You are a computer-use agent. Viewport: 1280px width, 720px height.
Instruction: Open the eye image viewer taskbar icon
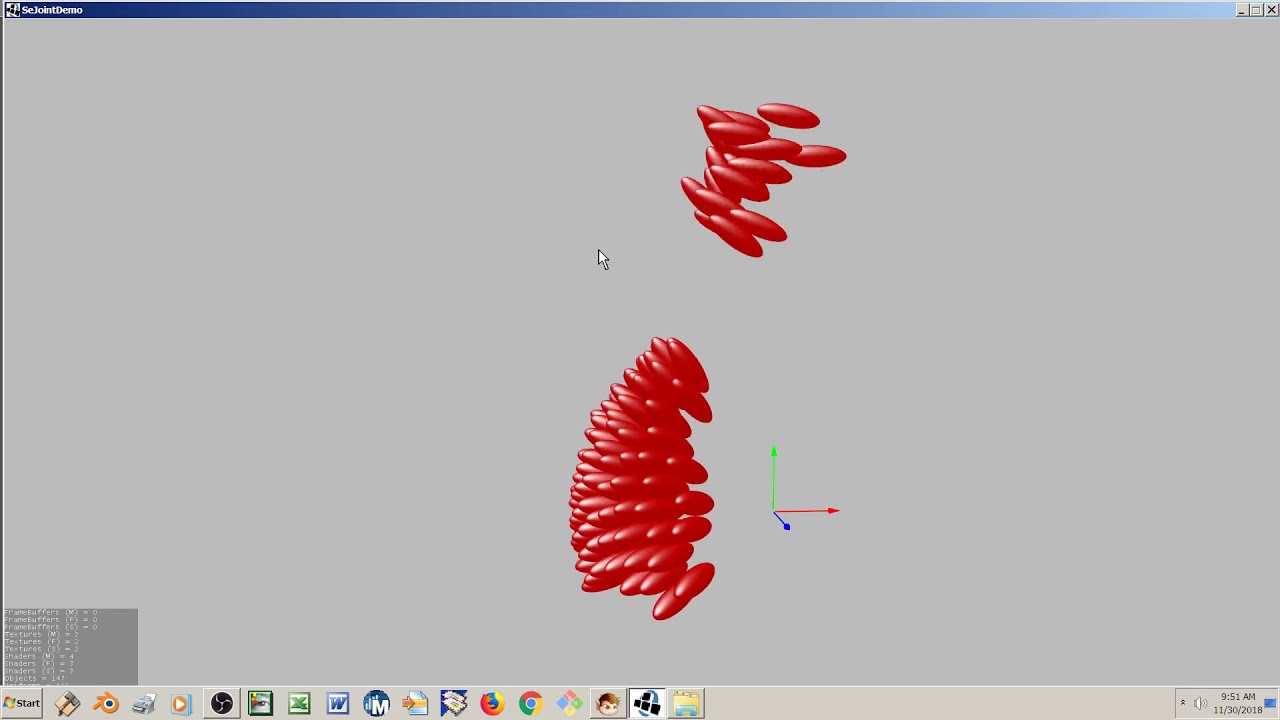260,704
